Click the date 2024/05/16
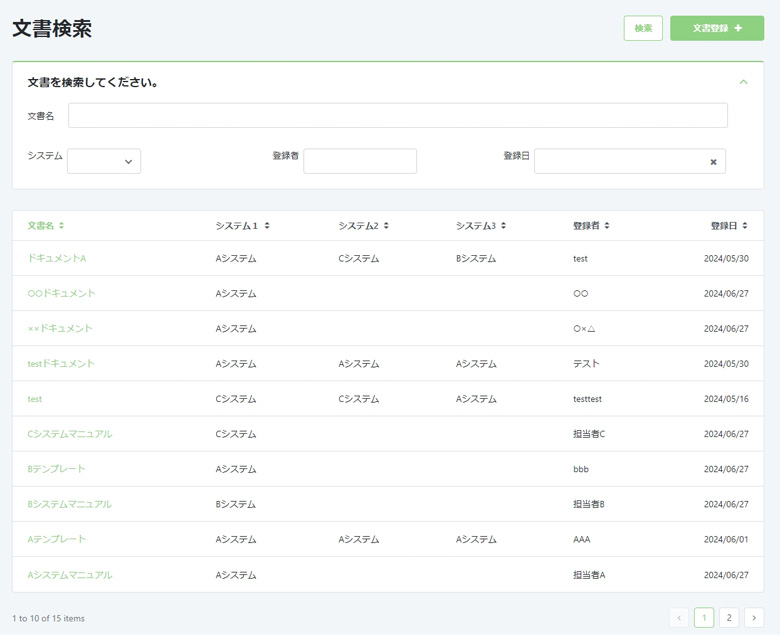780x635 pixels. [726, 399]
